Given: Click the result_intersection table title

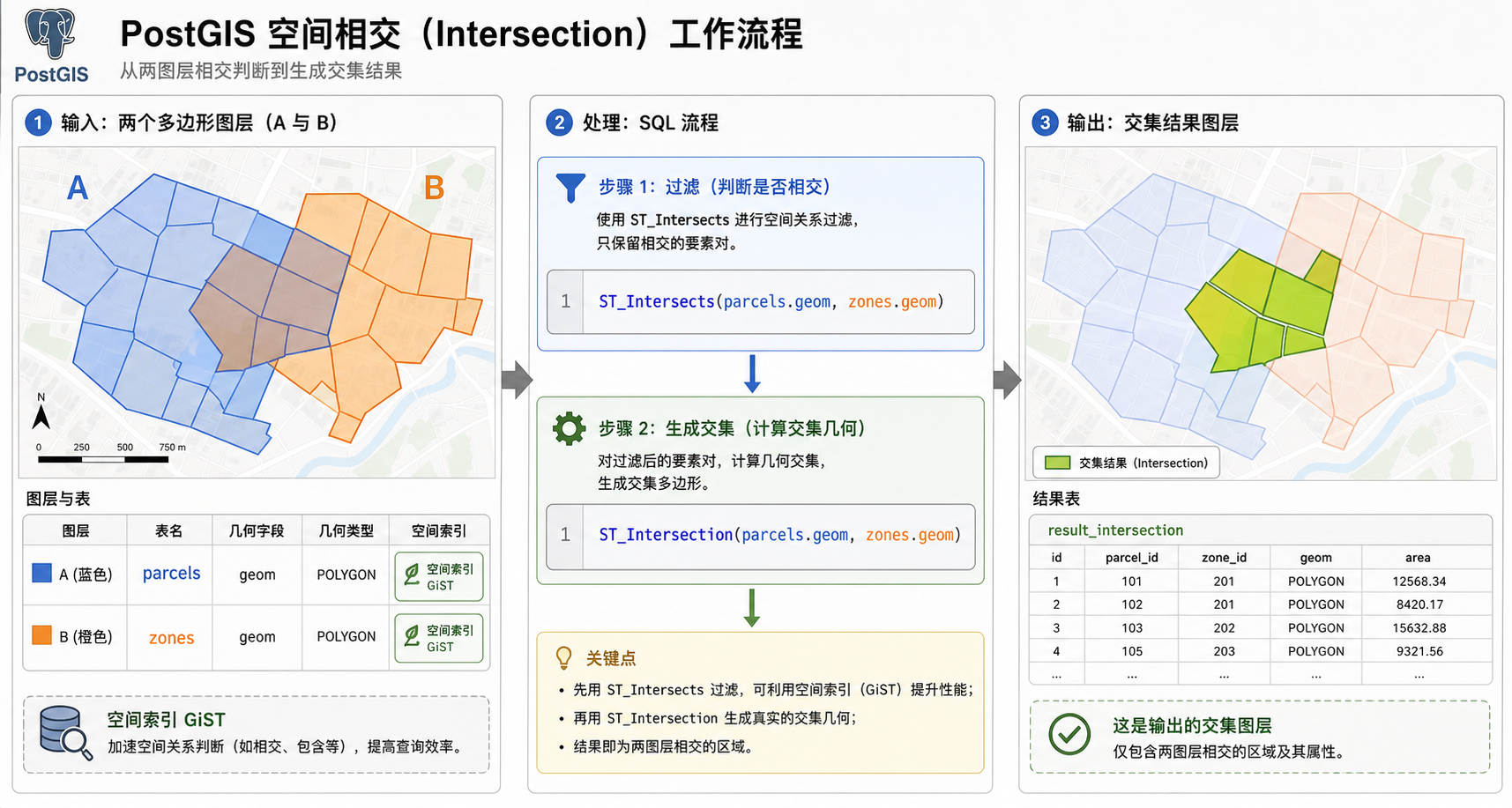Looking at the screenshot, I should 1115,530.
